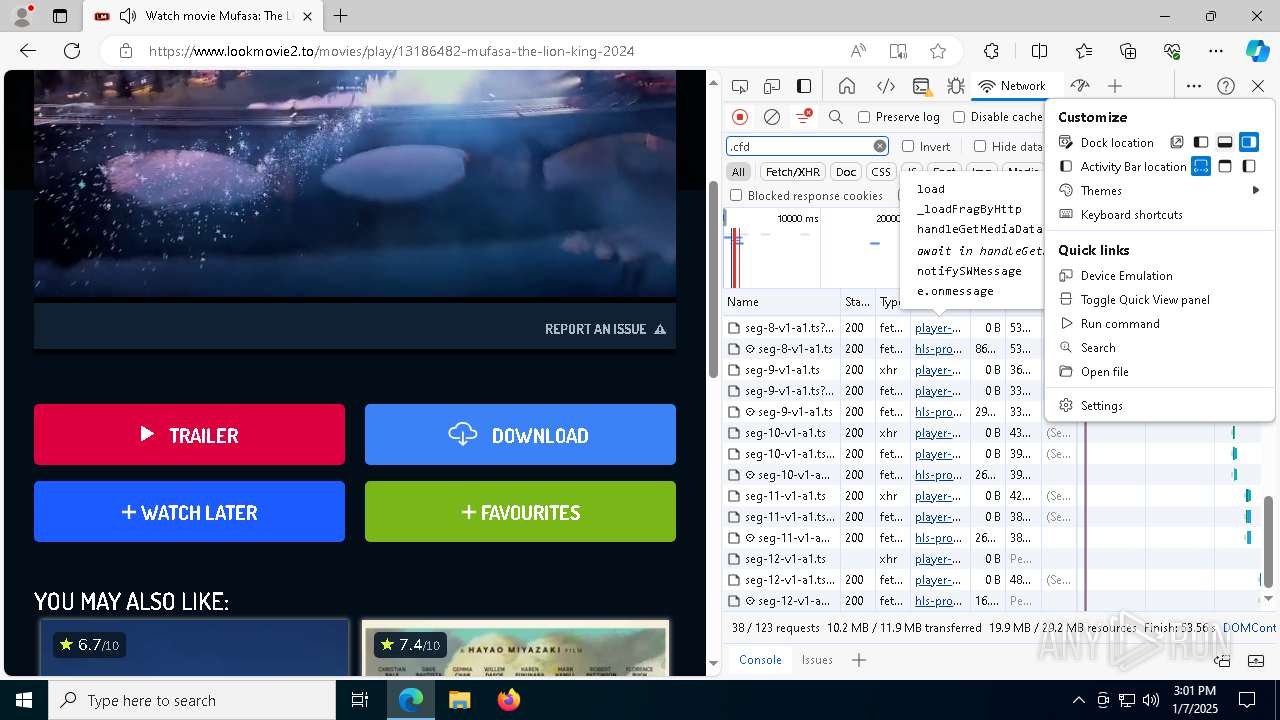
Task: Expand the Themes submenu
Action: [x=1160, y=190]
